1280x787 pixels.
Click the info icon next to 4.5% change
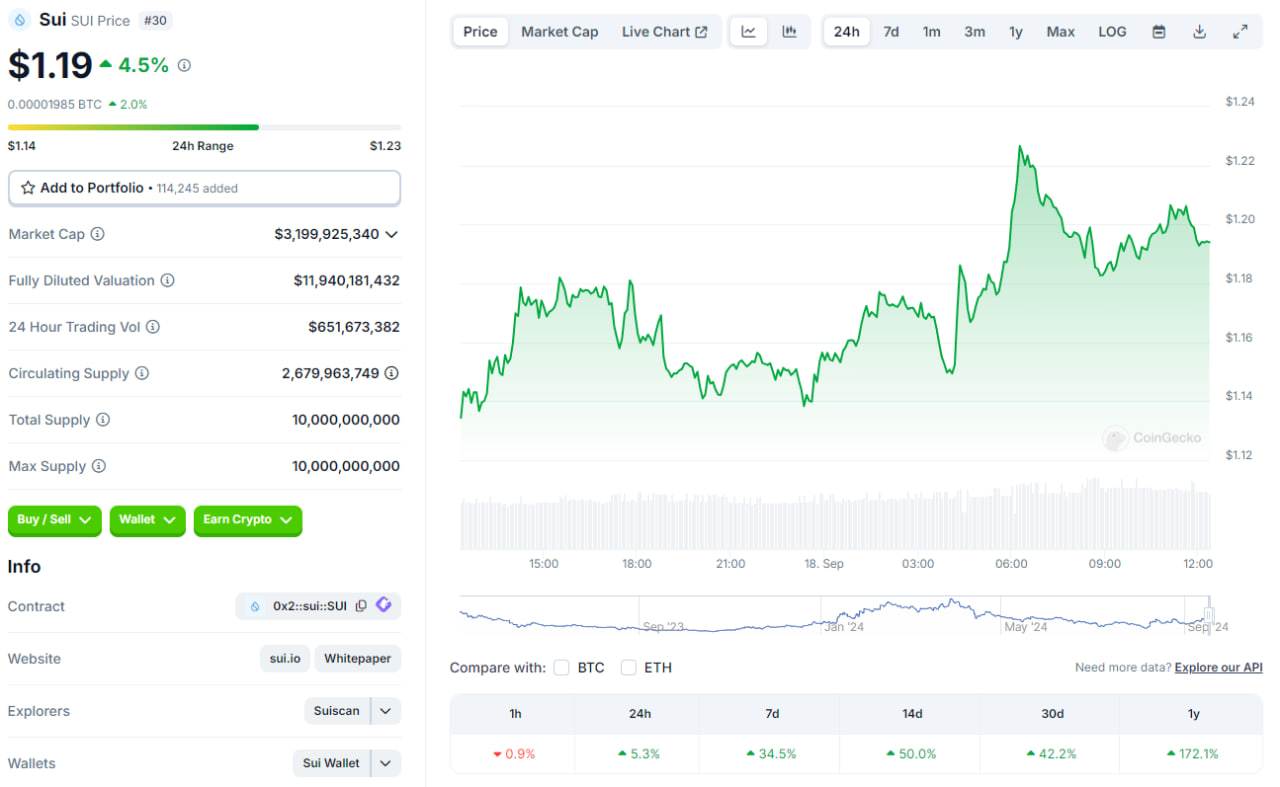[184, 65]
